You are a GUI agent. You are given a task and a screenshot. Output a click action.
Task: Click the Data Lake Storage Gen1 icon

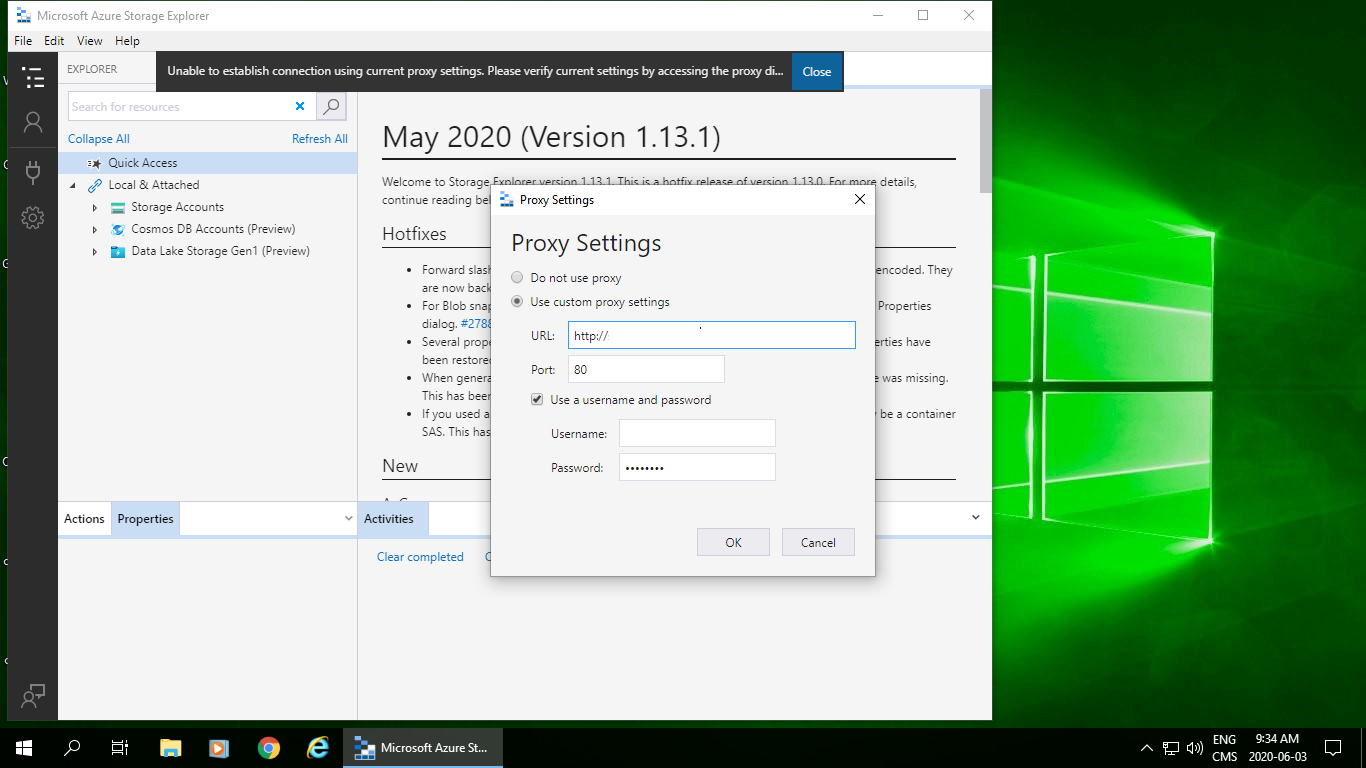pyautogui.click(x=119, y=251)
